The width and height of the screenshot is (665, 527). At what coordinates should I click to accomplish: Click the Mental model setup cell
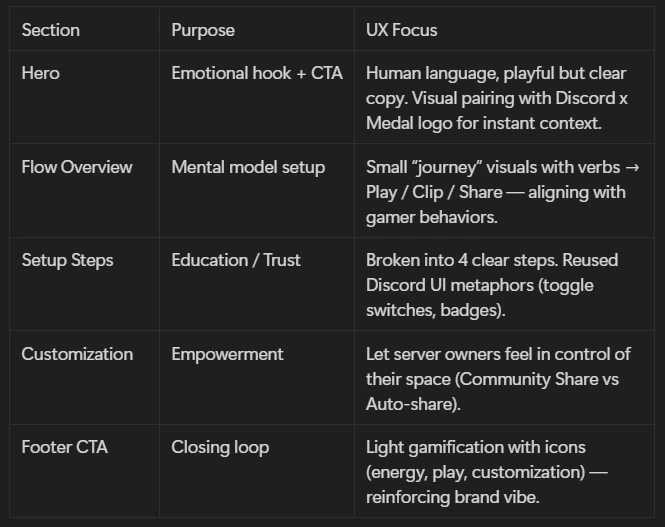coord(248,167)
